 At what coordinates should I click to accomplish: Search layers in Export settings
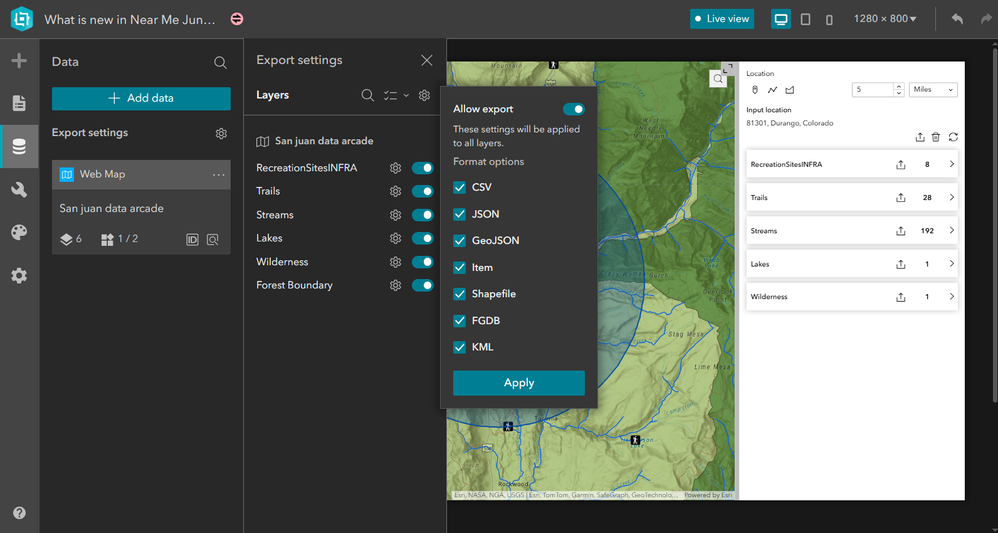(367, 96)
